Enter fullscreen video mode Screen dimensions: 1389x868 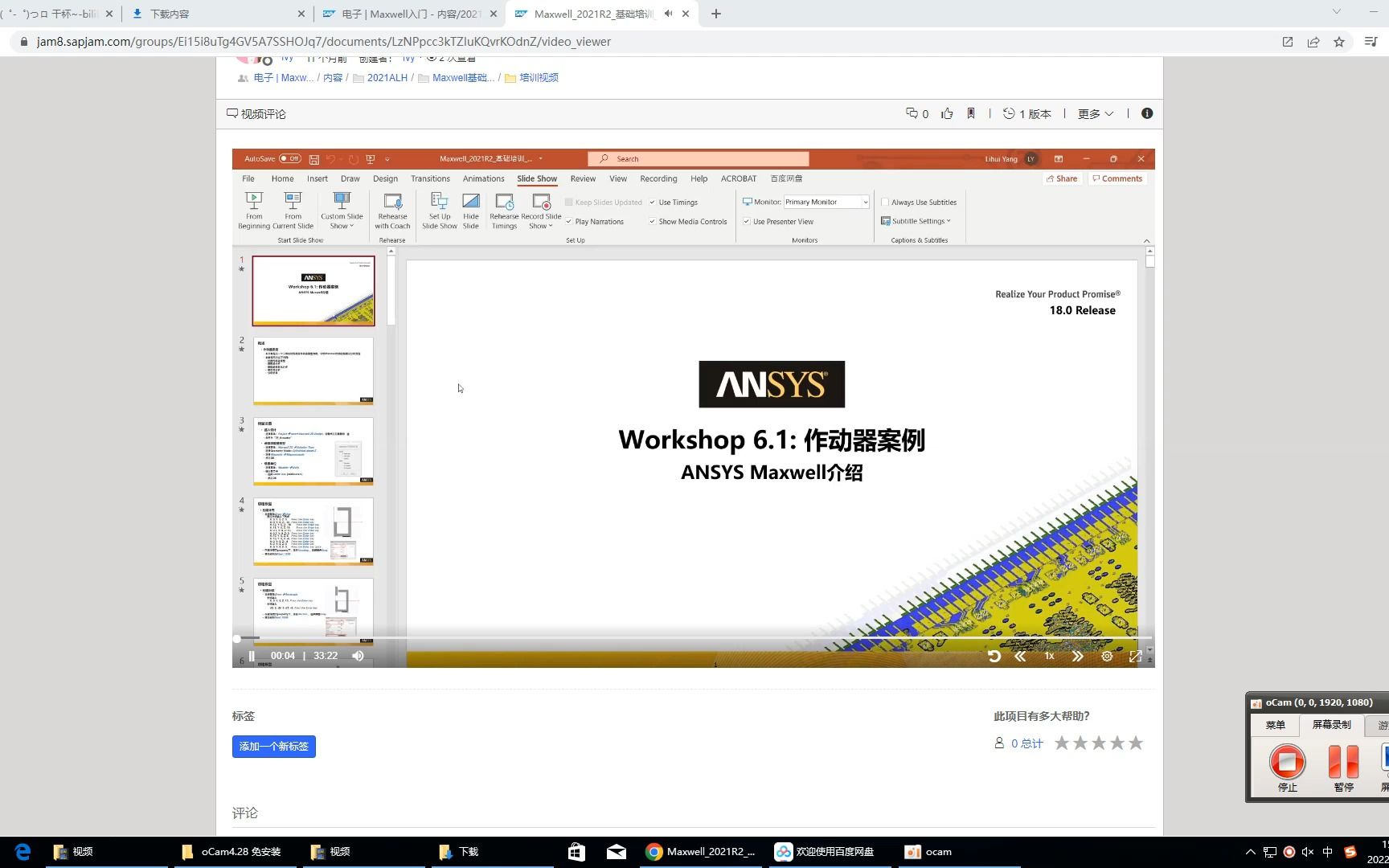pos(1136,656)
